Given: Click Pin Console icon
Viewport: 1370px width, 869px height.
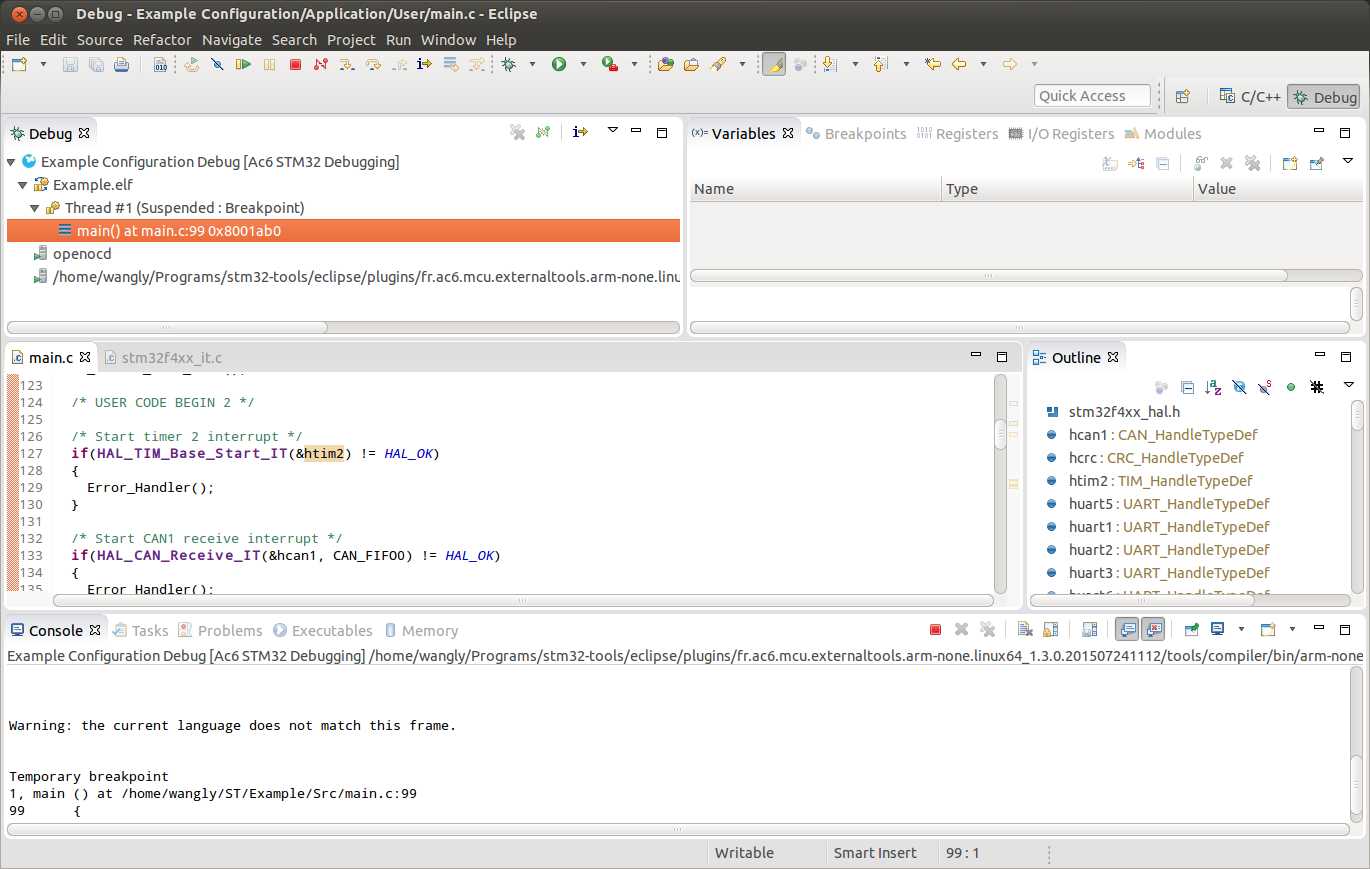Looking at the screenshot, I should (x=1192, y=630).
